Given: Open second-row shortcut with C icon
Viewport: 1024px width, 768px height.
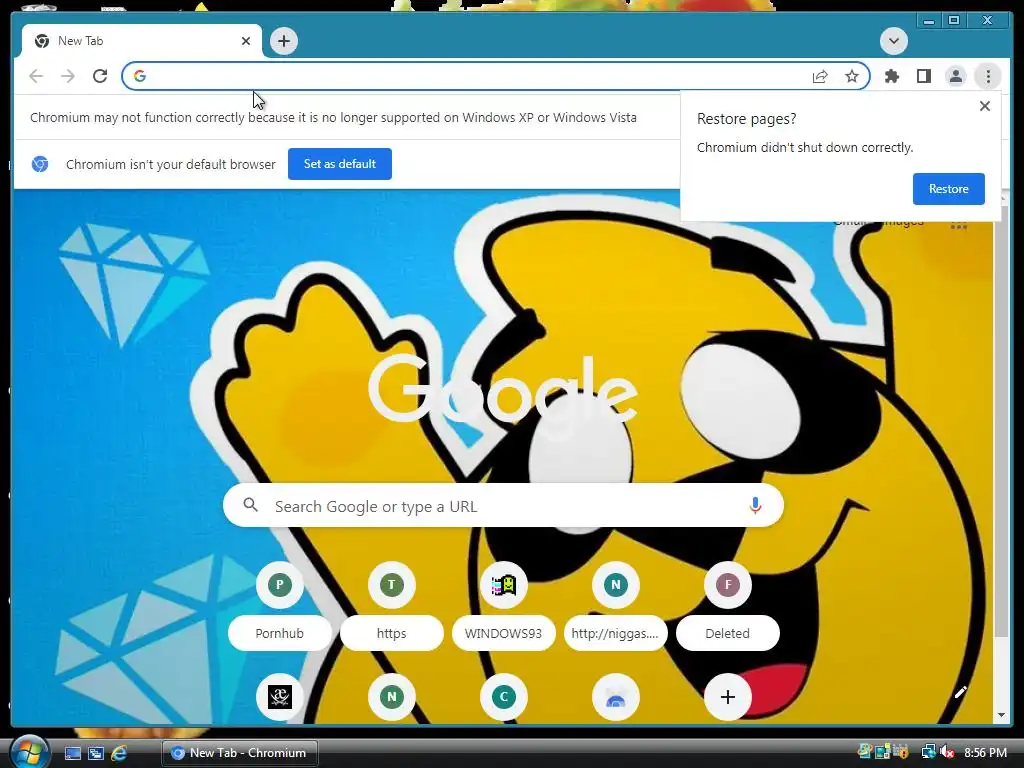Looking at the screenshot, I should coord(504,697).
